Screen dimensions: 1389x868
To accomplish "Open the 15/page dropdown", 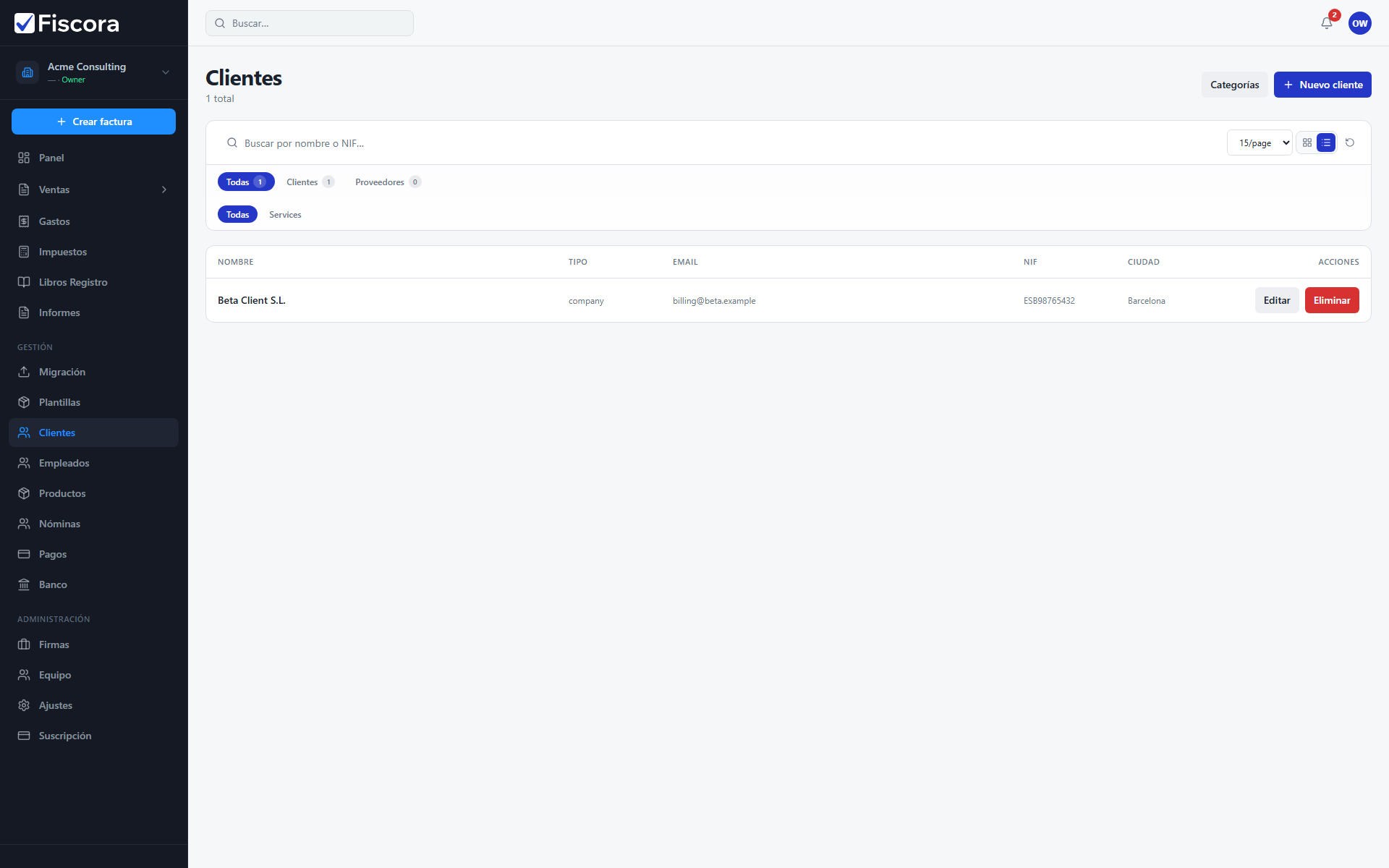I will 1260,142.
